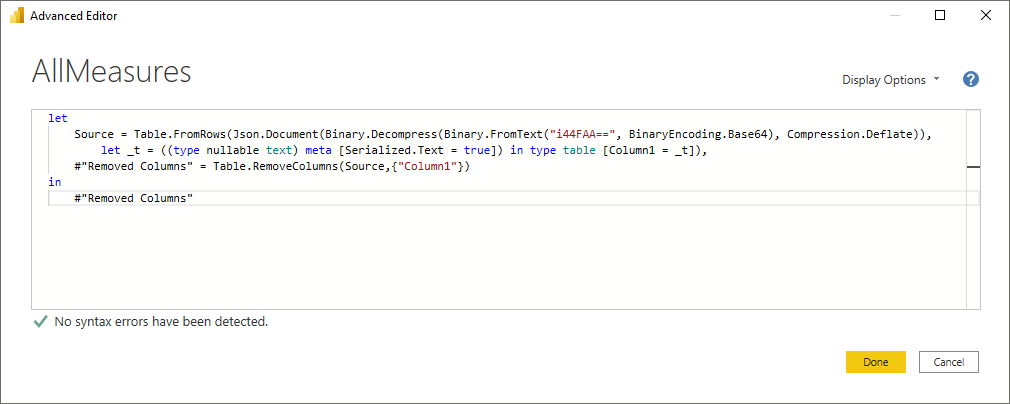Click the Power BI logo icon in title bar
This screenshot has height=404, width=1010.
(17, 15)
